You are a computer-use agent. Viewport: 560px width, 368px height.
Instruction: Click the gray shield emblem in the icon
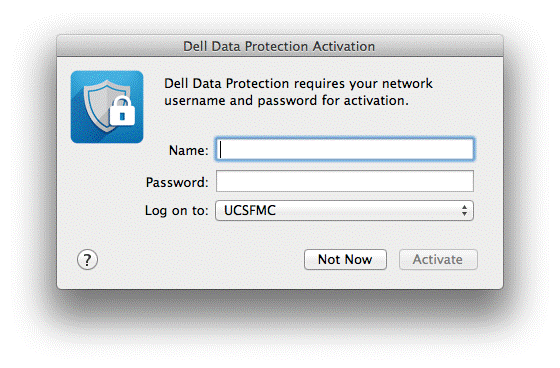tap(102, 106)
